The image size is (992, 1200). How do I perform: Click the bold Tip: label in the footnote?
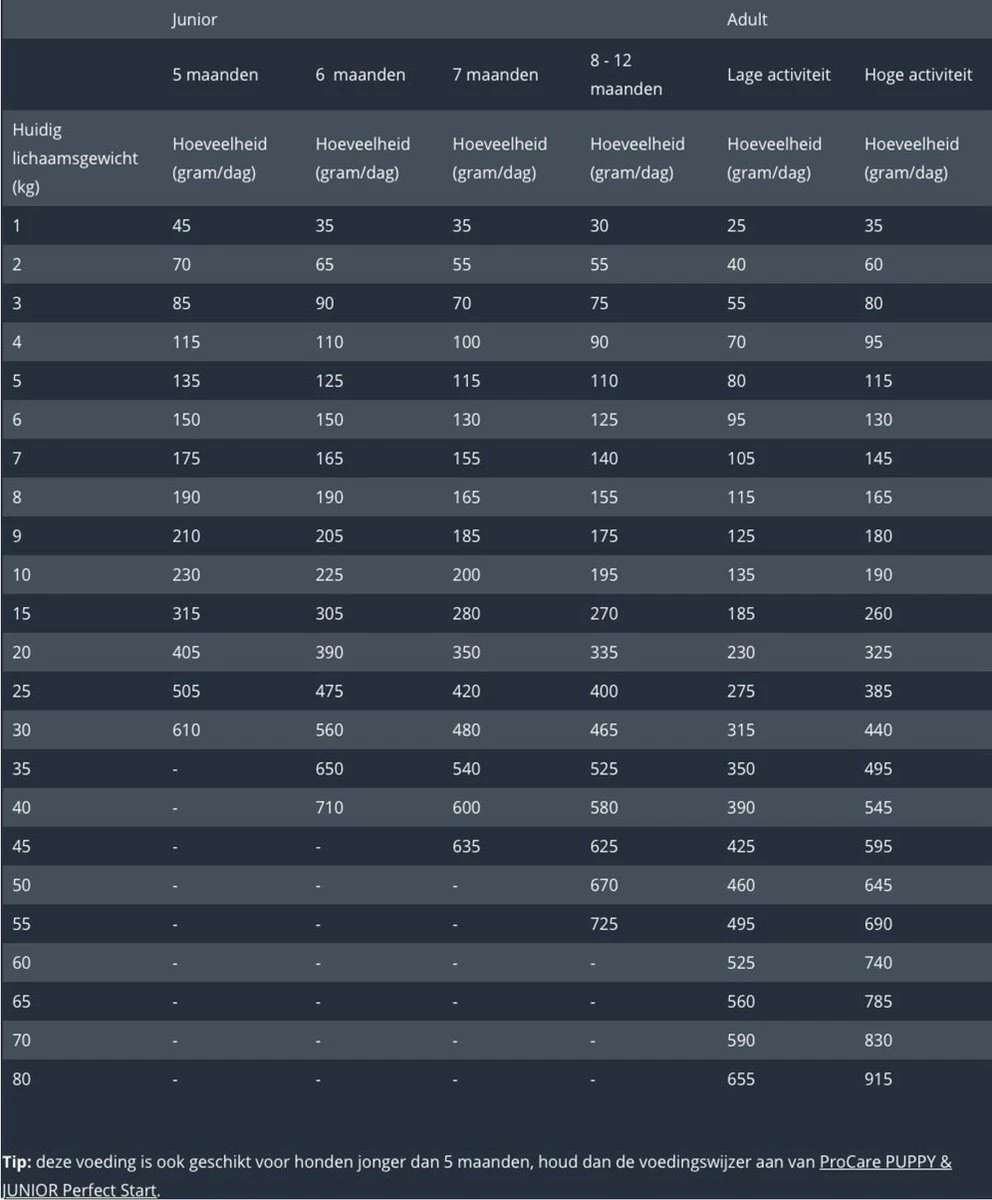(x=18, y=1162)
